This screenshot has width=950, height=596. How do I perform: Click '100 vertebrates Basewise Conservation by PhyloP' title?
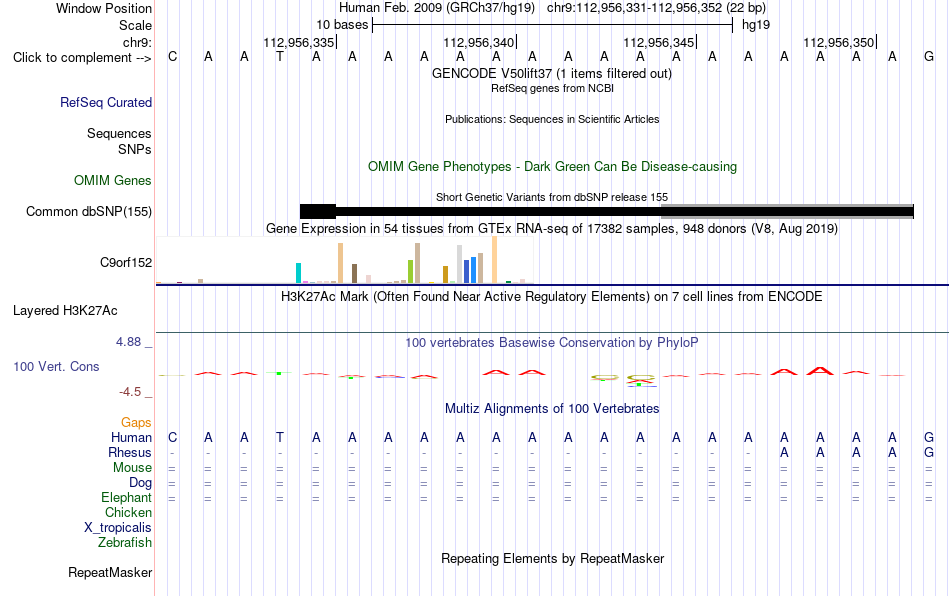tap(552, 342)
